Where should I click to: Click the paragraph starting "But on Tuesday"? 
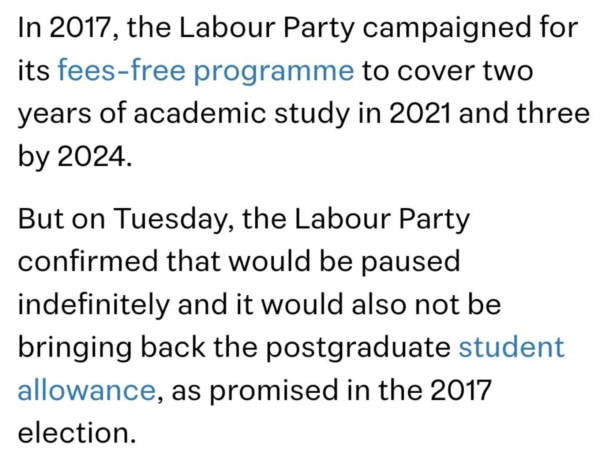click(290, 325)
